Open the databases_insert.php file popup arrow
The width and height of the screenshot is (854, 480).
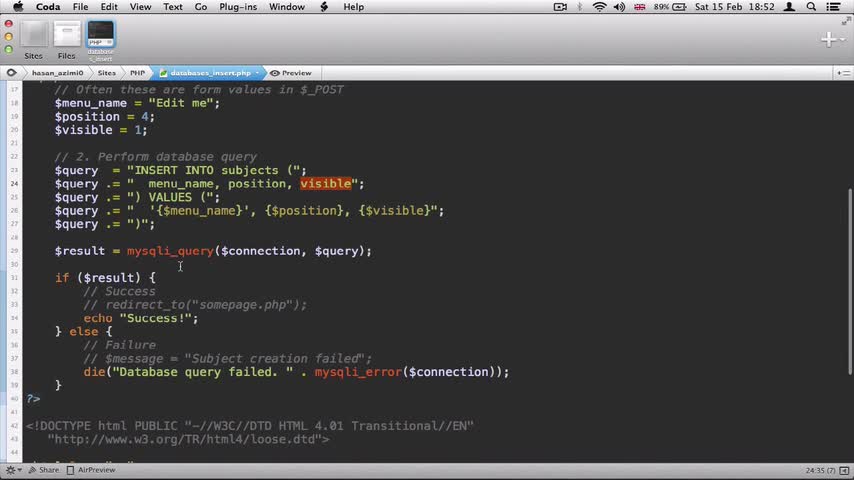coord(257,73)
